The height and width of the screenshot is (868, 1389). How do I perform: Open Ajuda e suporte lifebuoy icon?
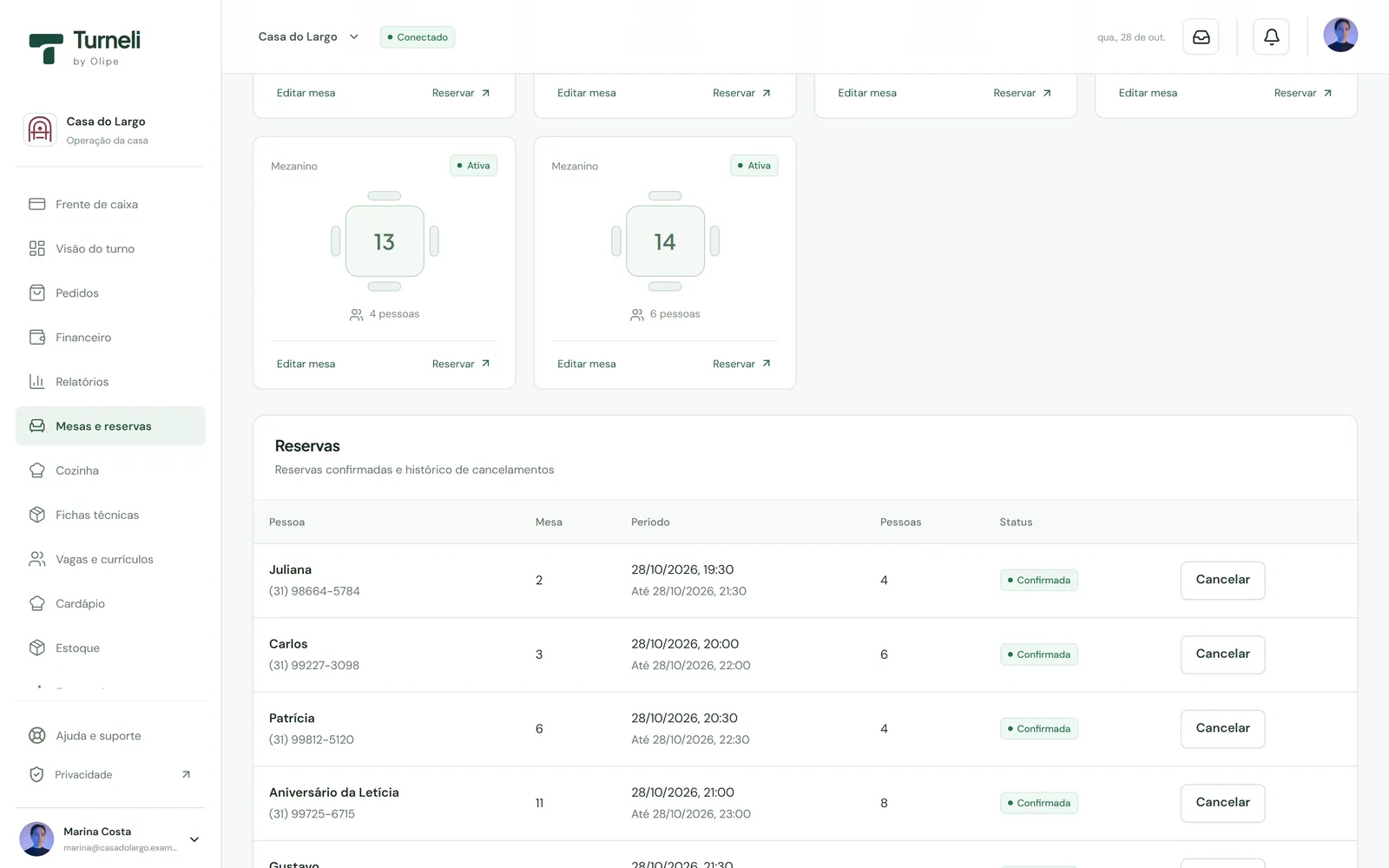(x=37, y=735)
